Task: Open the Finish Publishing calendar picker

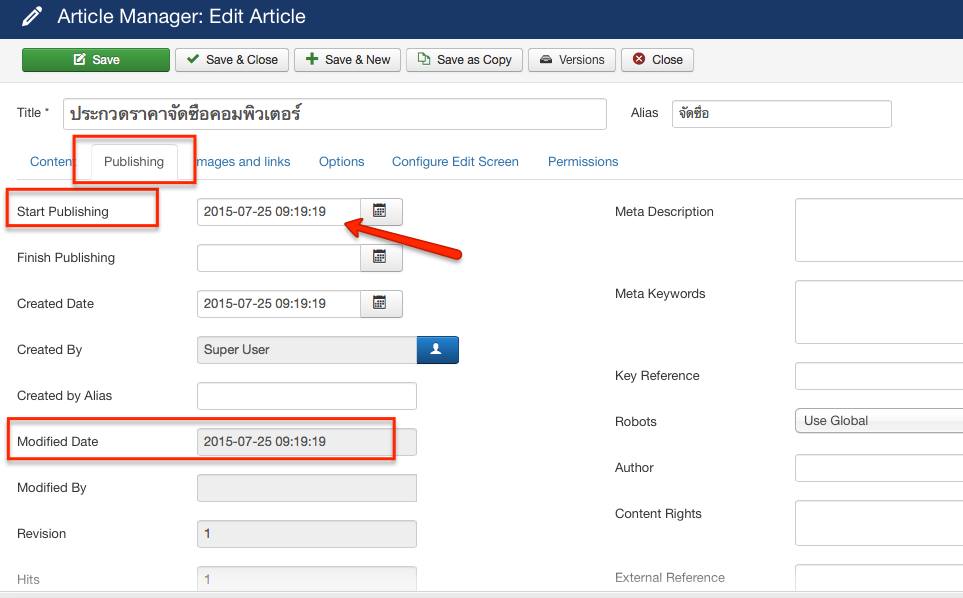Action: click(x=380, y=257)
